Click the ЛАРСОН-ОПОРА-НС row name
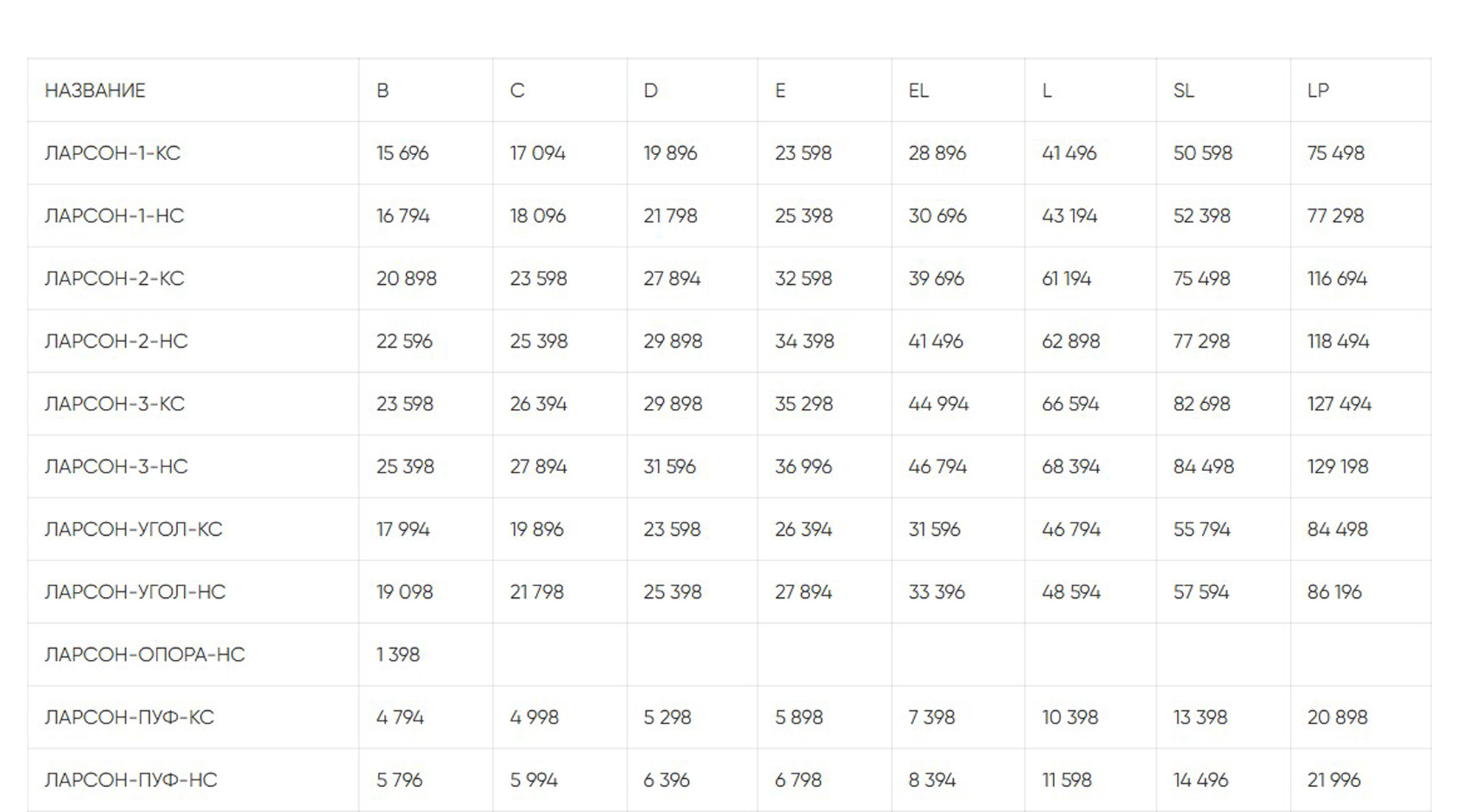Image resolution: width=1459 pixels, height=812 pixels. pos(145,656)
